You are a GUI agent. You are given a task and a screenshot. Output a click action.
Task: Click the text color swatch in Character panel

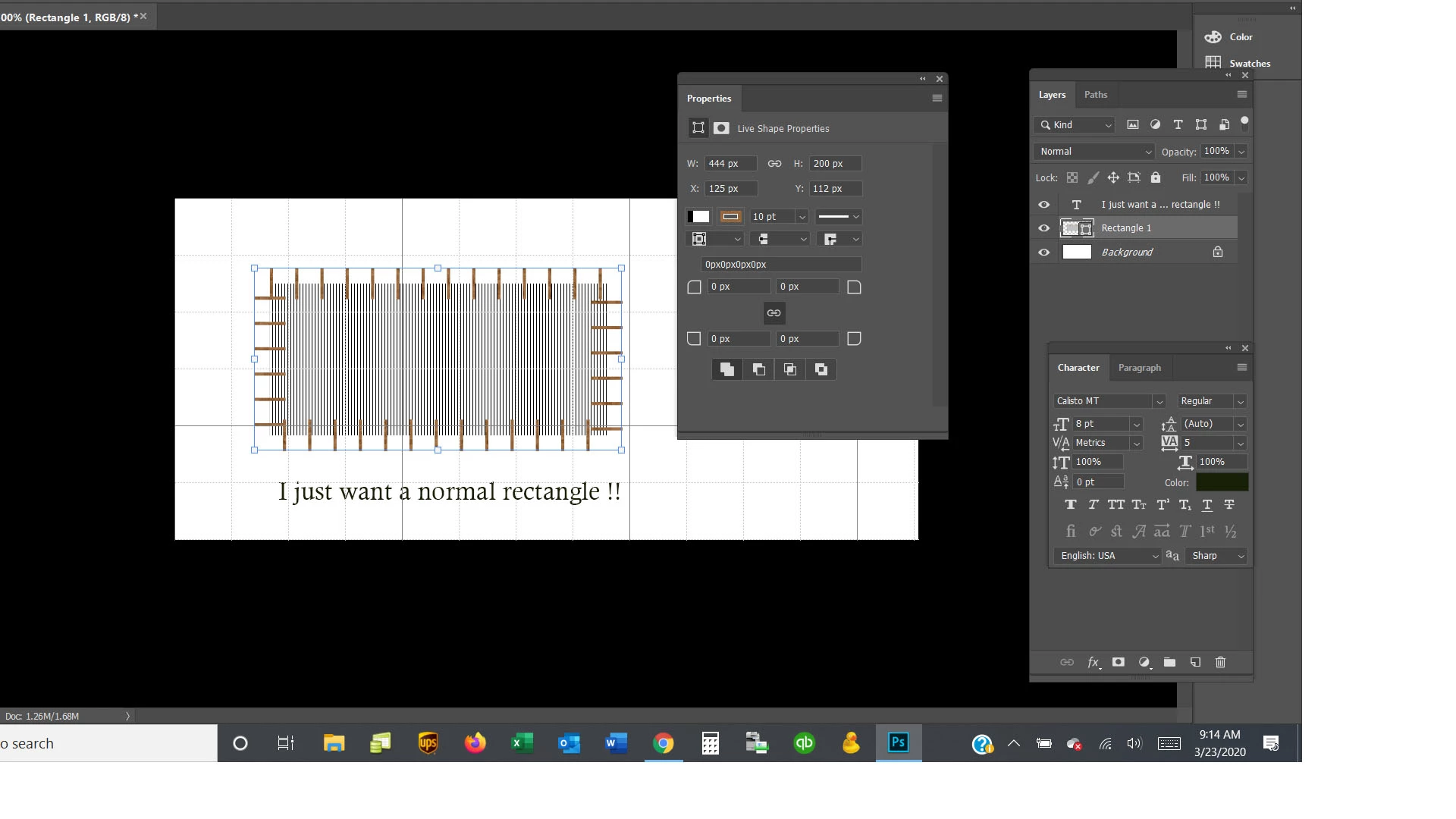[x=1222, y=482]
